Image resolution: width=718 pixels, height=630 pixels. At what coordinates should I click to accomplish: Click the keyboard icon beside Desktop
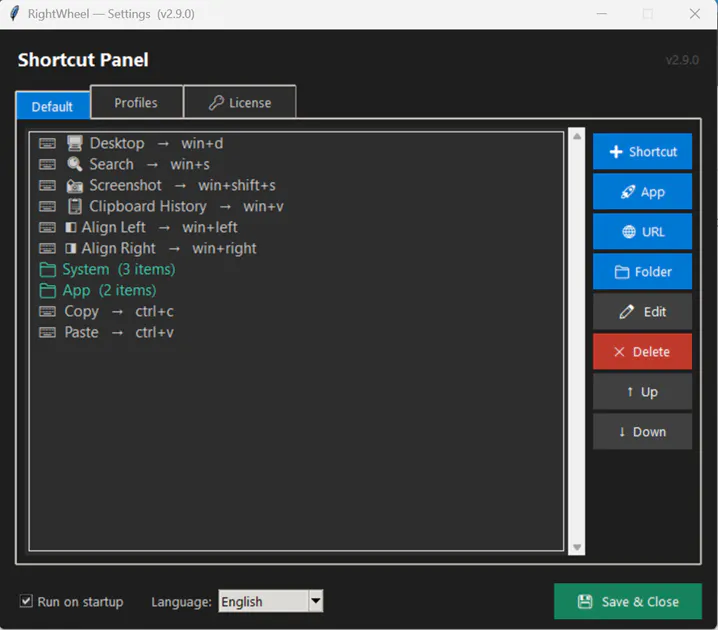point(47,143)
